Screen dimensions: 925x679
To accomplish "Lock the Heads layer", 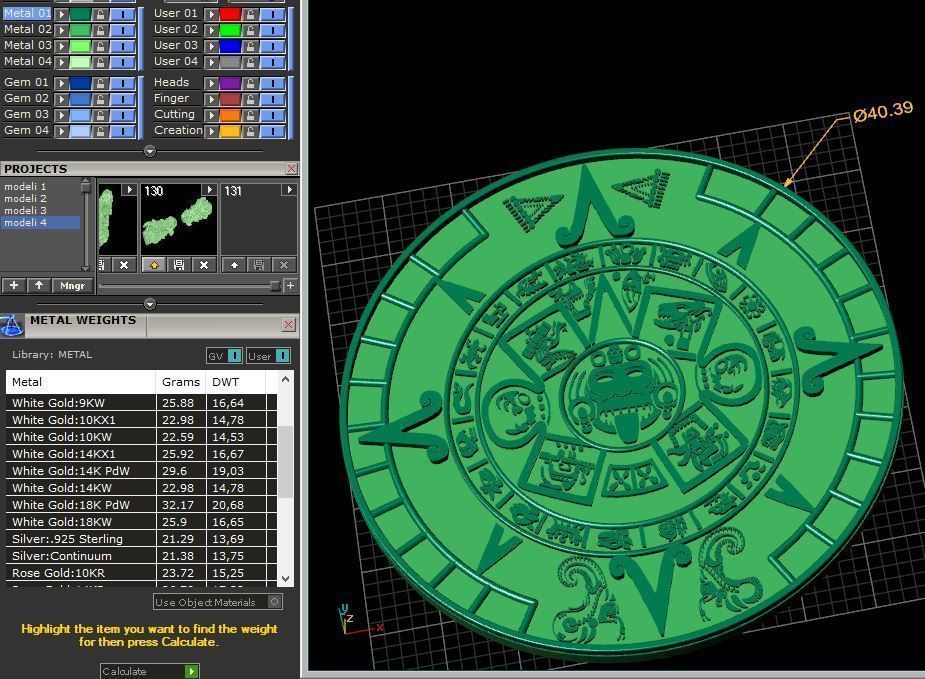I will (251, 83).
